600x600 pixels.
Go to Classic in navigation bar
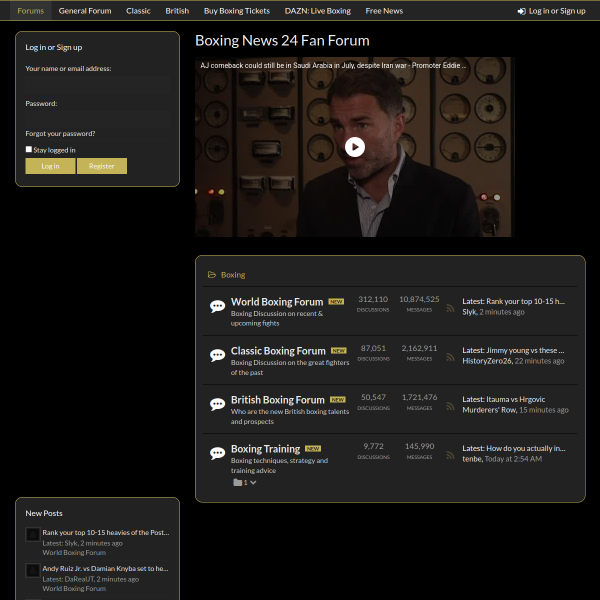pyautogui.click(x=138, y=11)
